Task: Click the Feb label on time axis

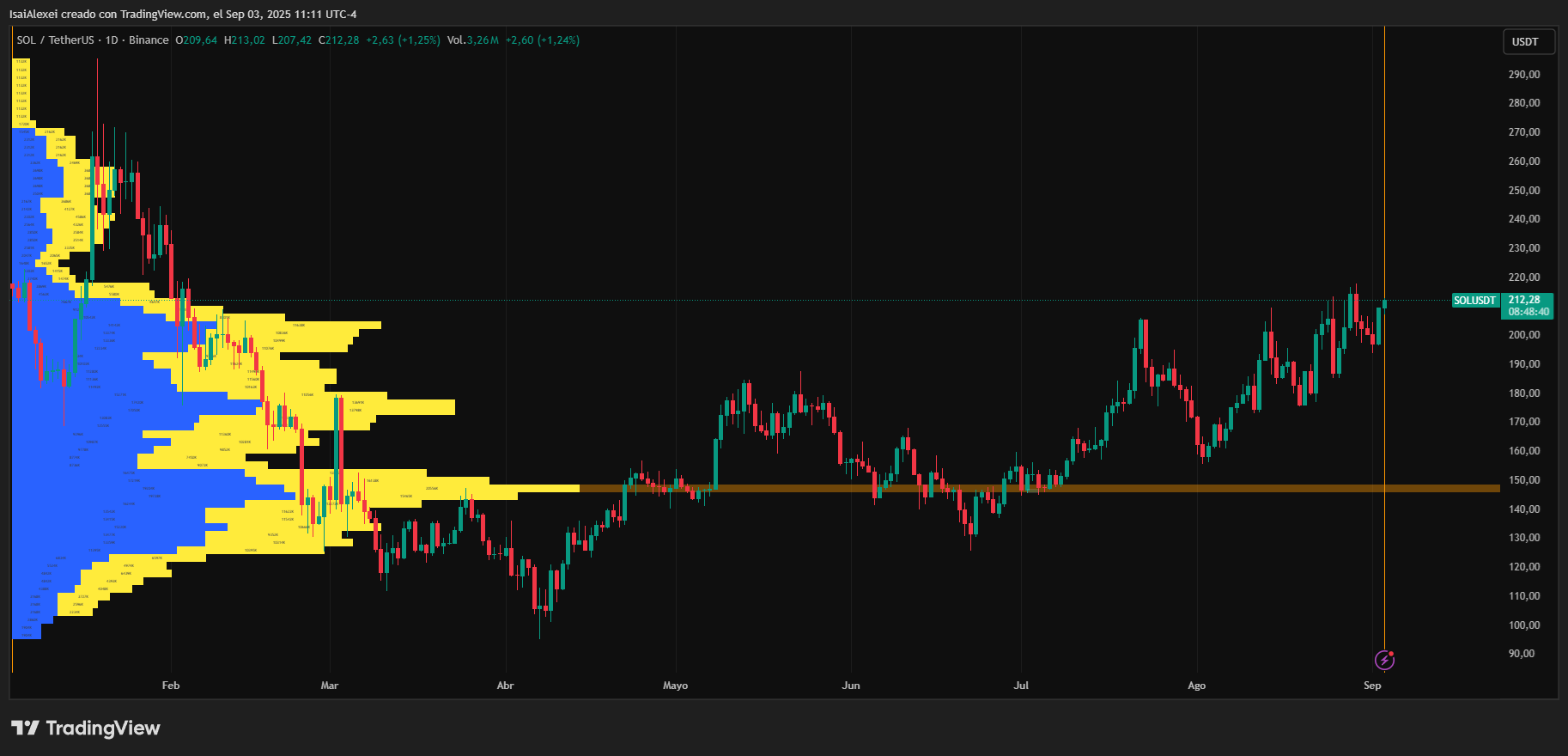Action: pyautogui.click(x=171, y=686)
